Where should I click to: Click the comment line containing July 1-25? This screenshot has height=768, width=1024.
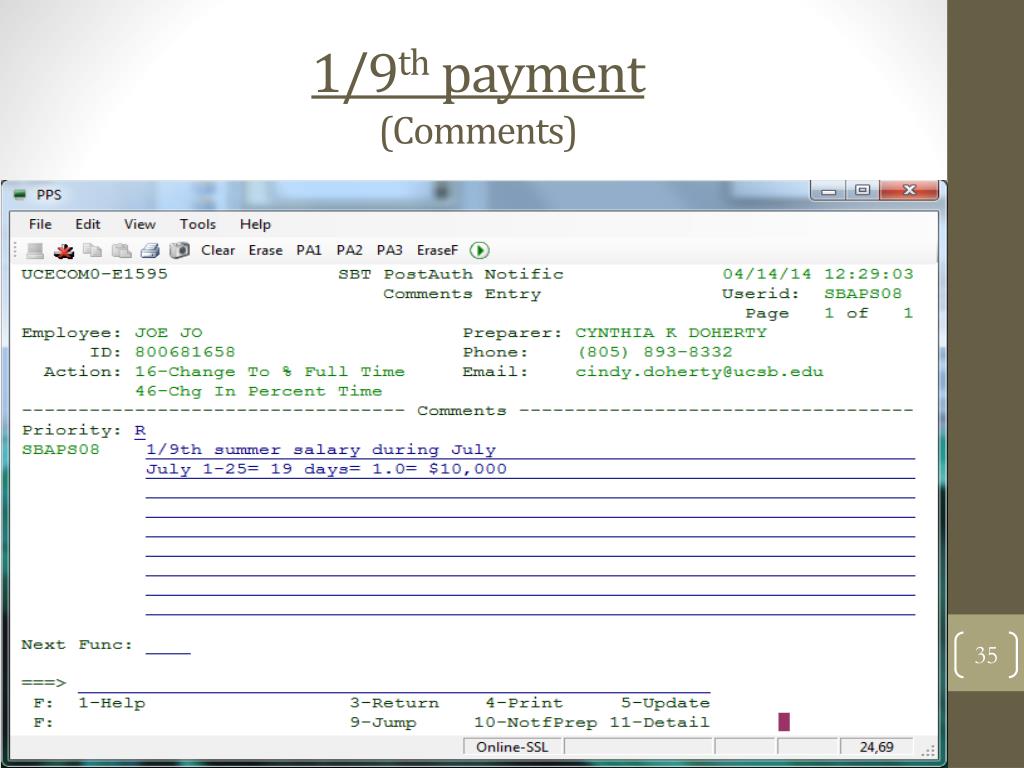530,469
